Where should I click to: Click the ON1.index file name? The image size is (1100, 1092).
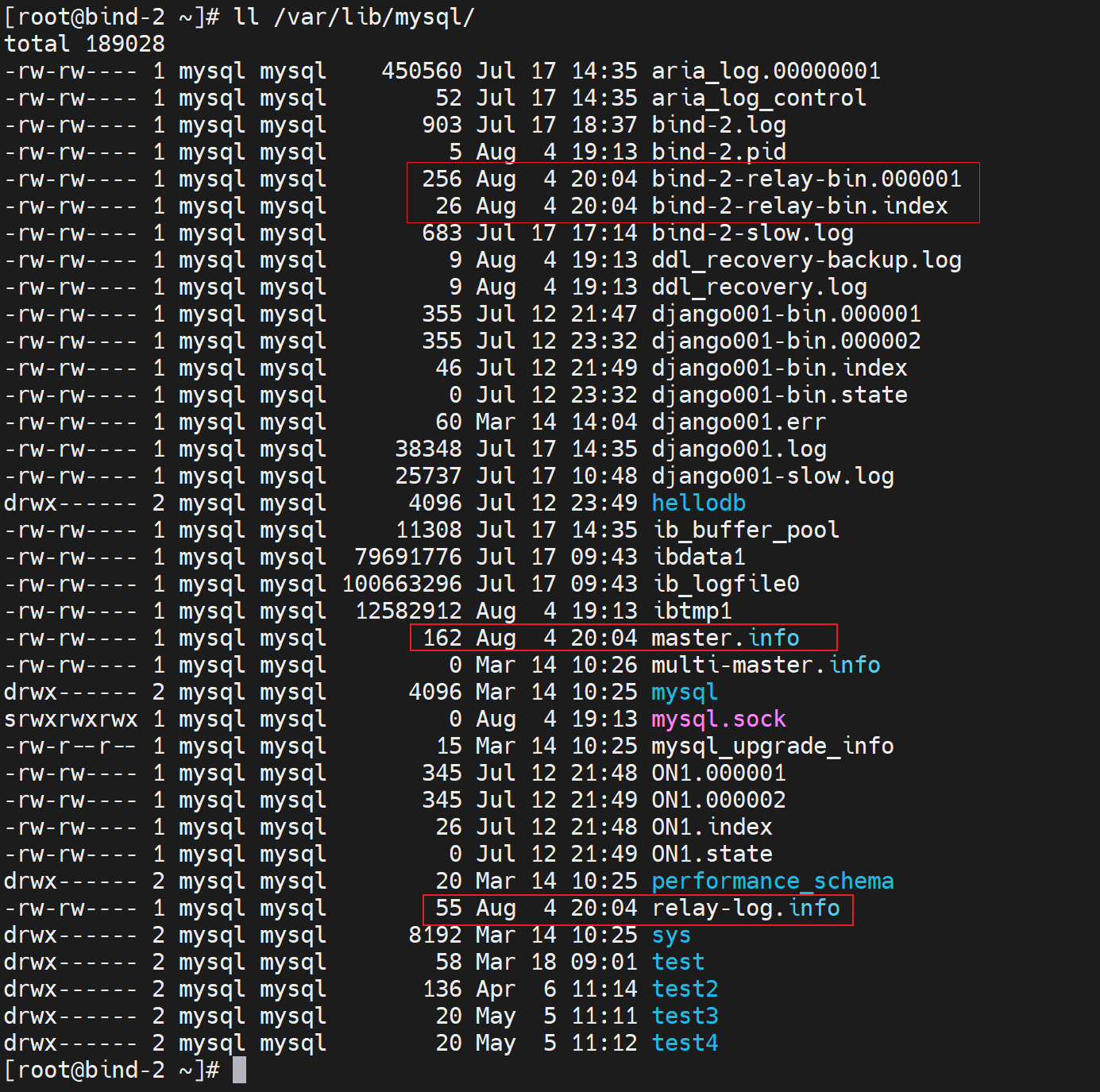click(x=712, y=828)
